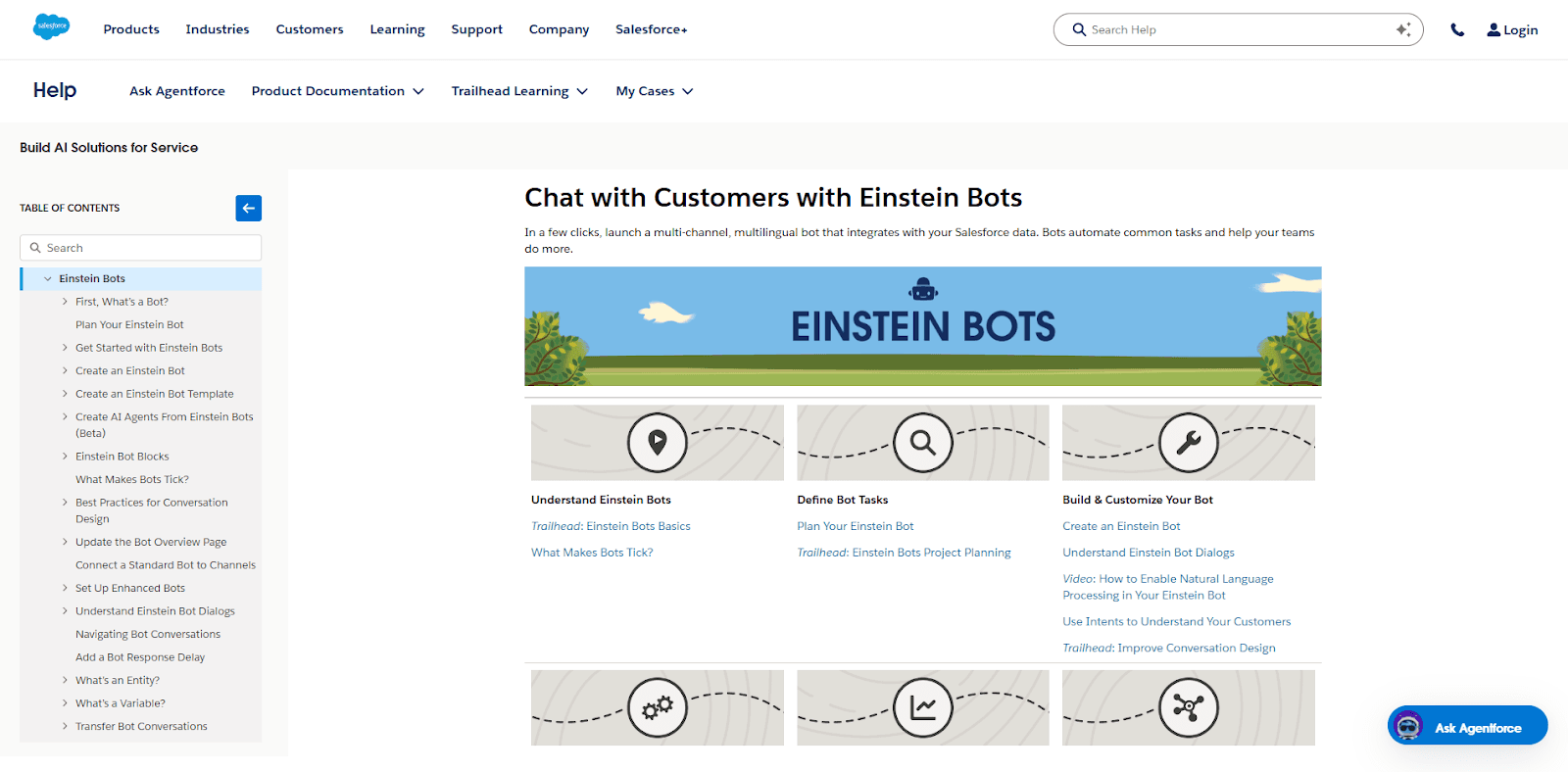This screenshot has width=1568, height=772.
Task: Collapse table of contents with blue arrow button
Action: click(249, 208)
